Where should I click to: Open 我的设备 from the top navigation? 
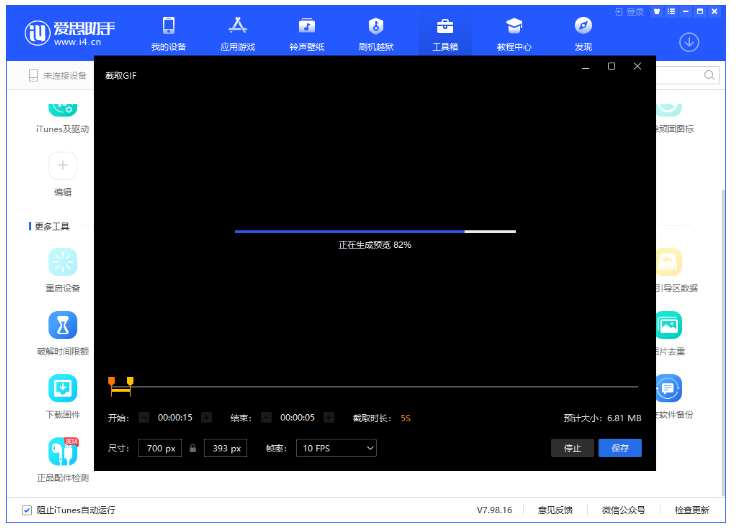pyautogui.click(x=168, y=33)
